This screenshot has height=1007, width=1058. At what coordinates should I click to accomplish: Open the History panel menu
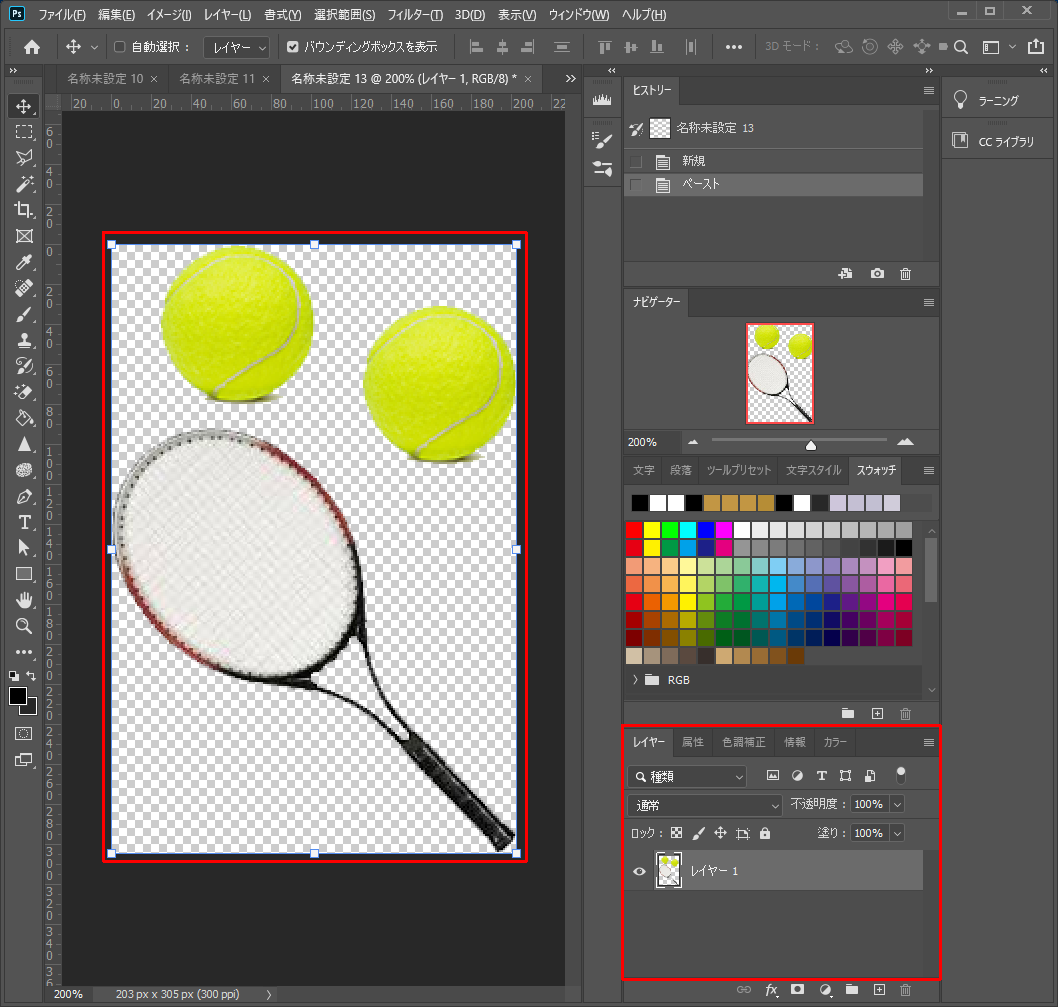tap(928, 90)
